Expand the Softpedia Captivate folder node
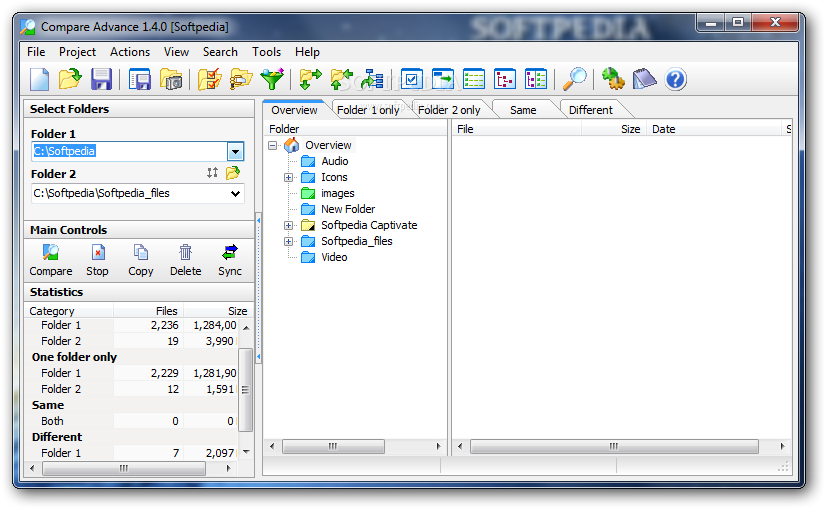The width and height of the screenshot is (826, 509). 288,226
